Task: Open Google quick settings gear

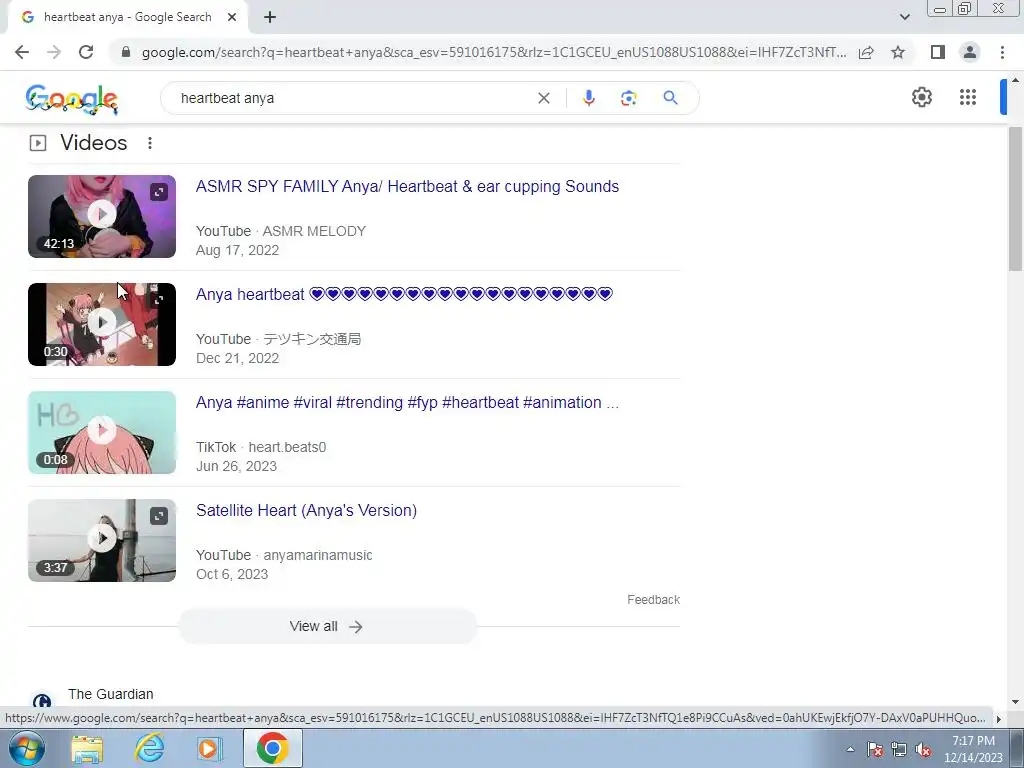Action: pyautogui.click(x=921, y=97)
